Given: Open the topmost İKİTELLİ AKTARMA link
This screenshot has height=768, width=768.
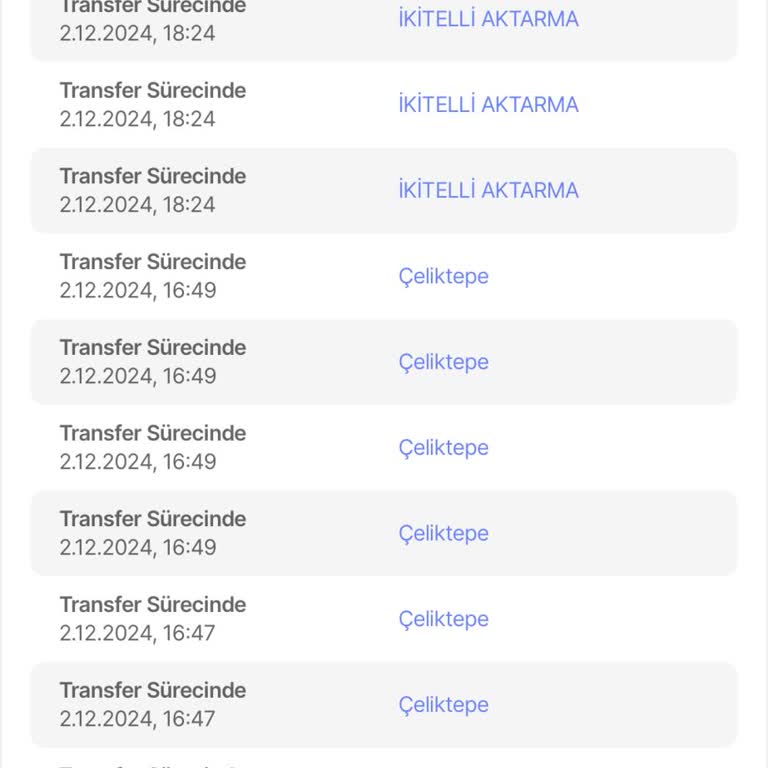Looking at the screenshot, I should click(488, 19).
